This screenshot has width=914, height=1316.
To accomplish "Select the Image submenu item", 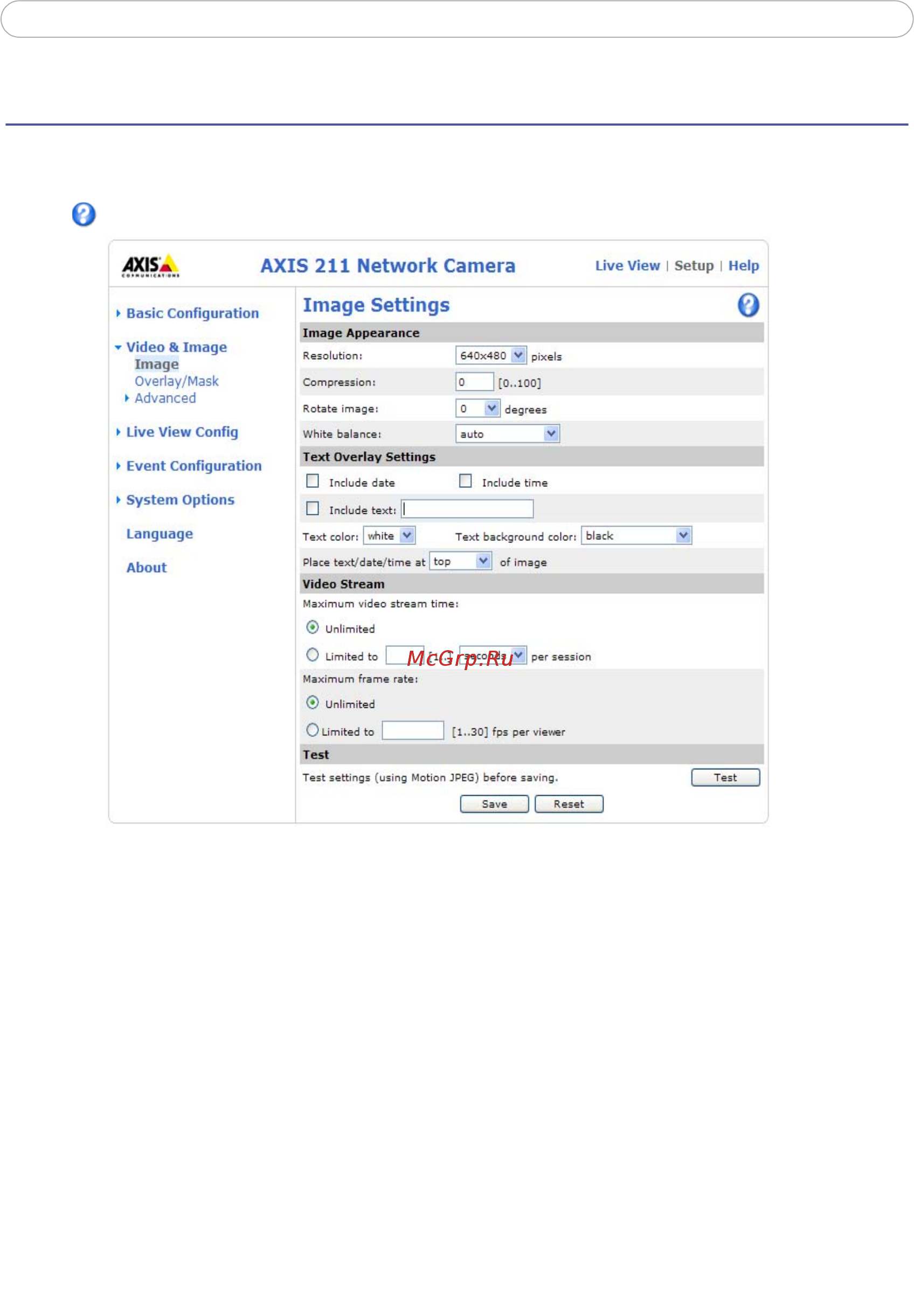I will click(x=156, y=364).
